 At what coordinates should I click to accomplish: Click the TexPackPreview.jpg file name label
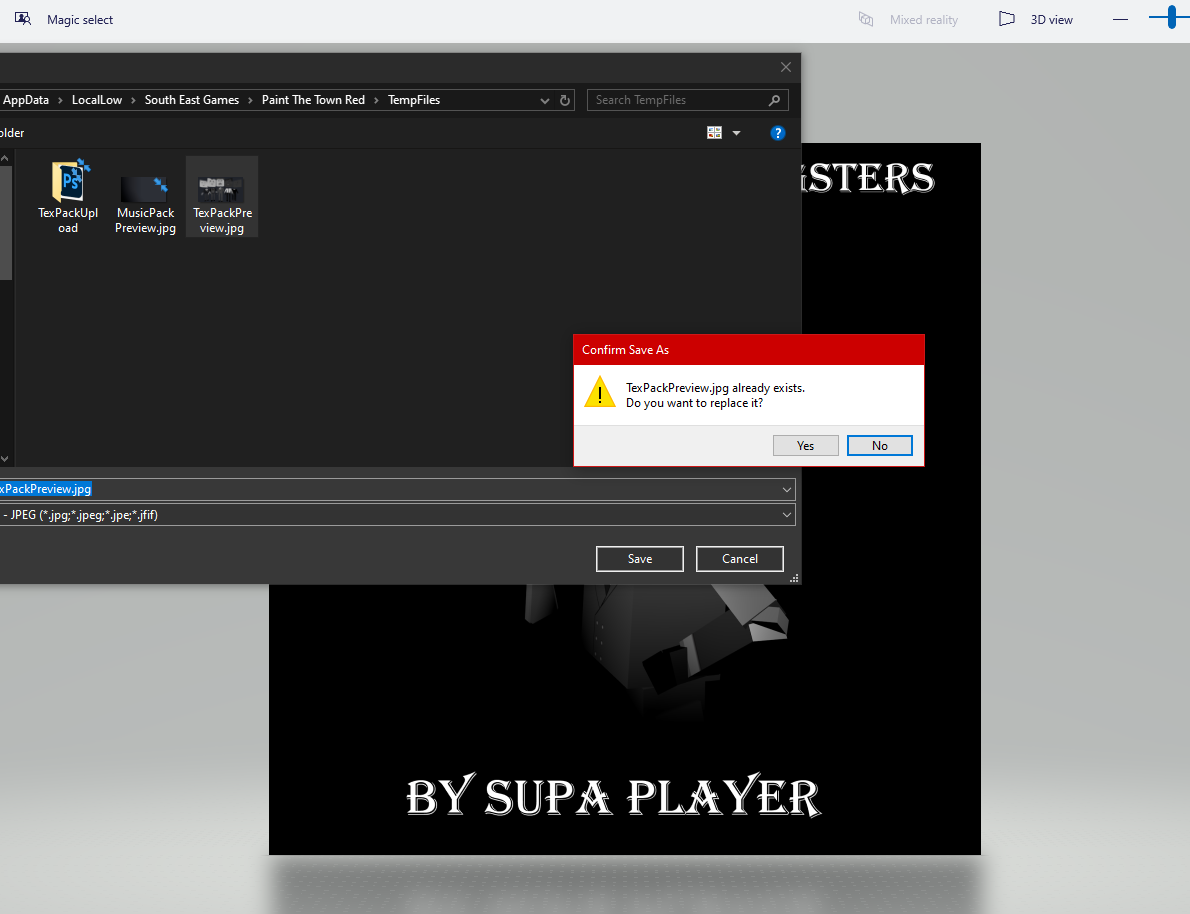tap(222, 220)
